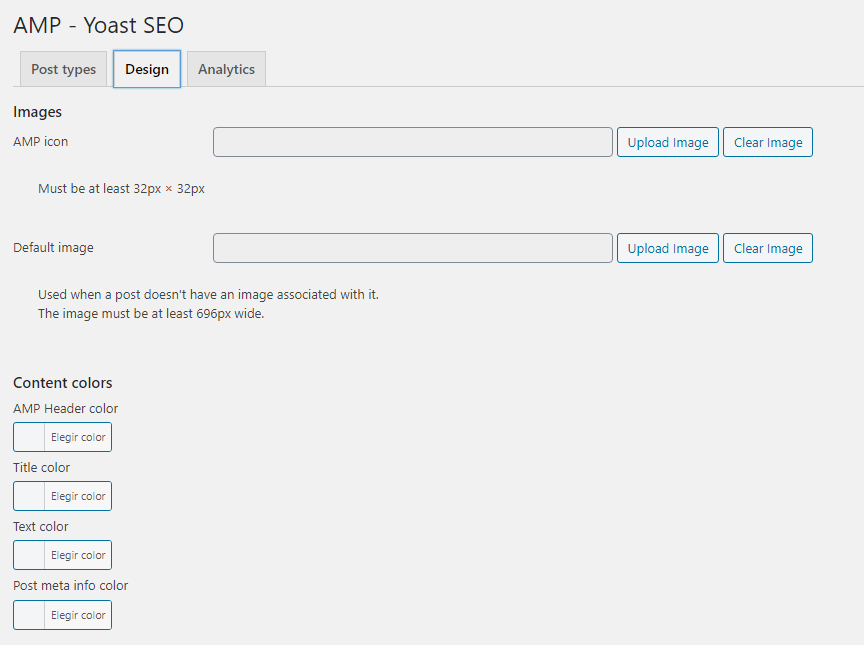Click the 'Used when a post doesn't have an image' note

[x=208, y=295]
